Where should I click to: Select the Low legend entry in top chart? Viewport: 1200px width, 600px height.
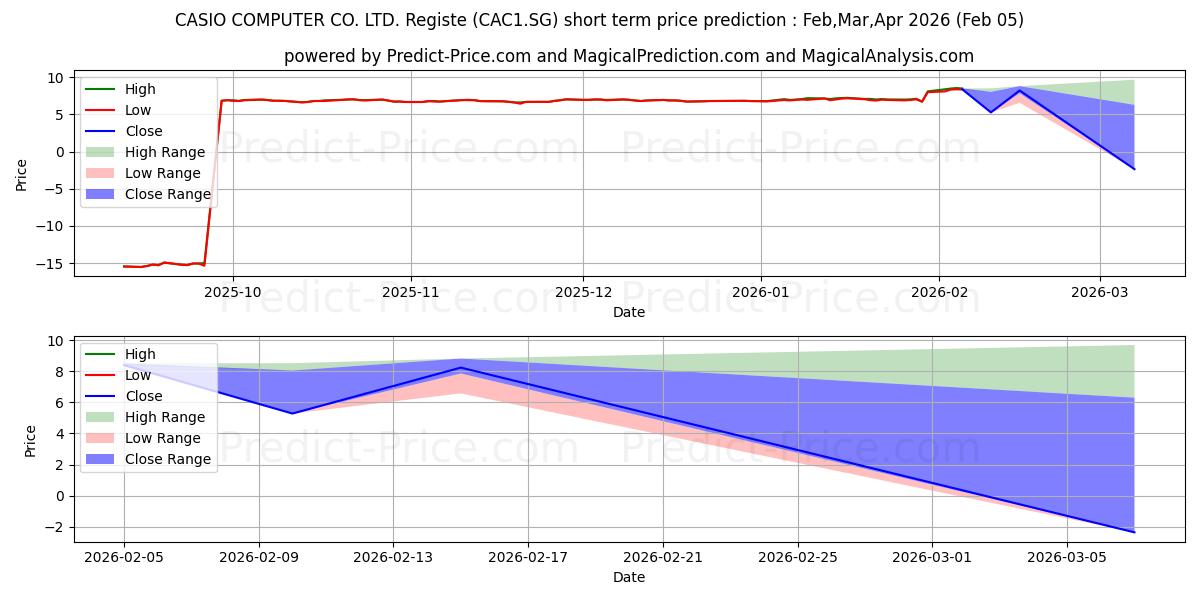[139, 111]
